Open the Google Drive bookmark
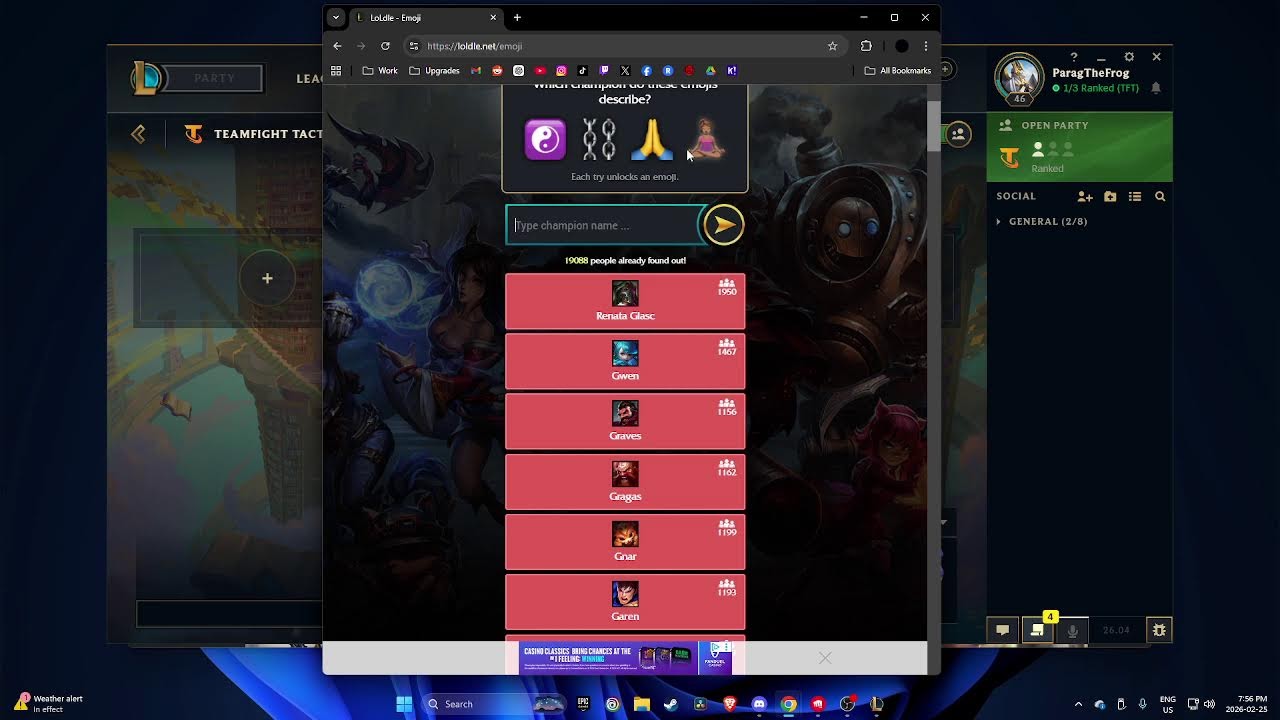The width and height of the screenshot is (1280, 720). pyautogui.click(x=710, y=71)
